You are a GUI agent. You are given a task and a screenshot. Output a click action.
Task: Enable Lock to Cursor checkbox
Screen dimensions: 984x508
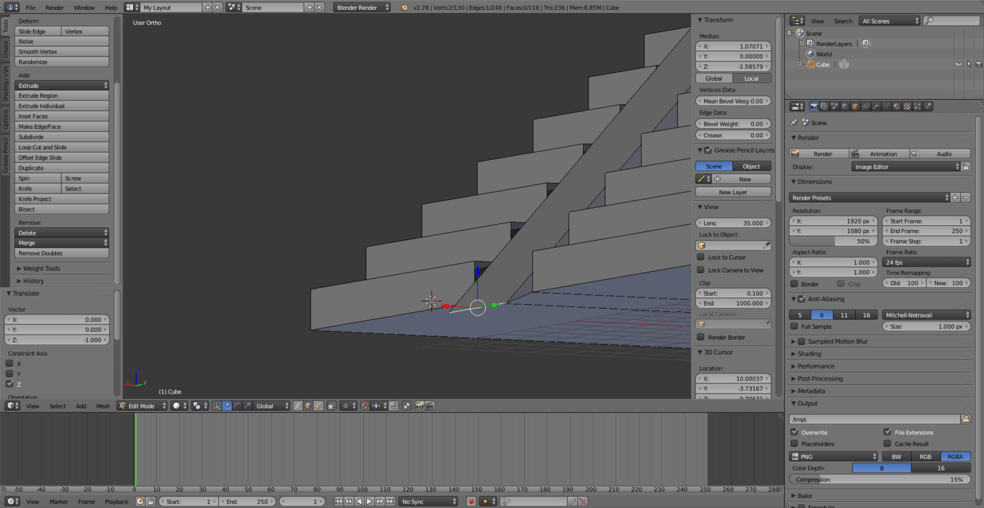click(x=701, y=257)
